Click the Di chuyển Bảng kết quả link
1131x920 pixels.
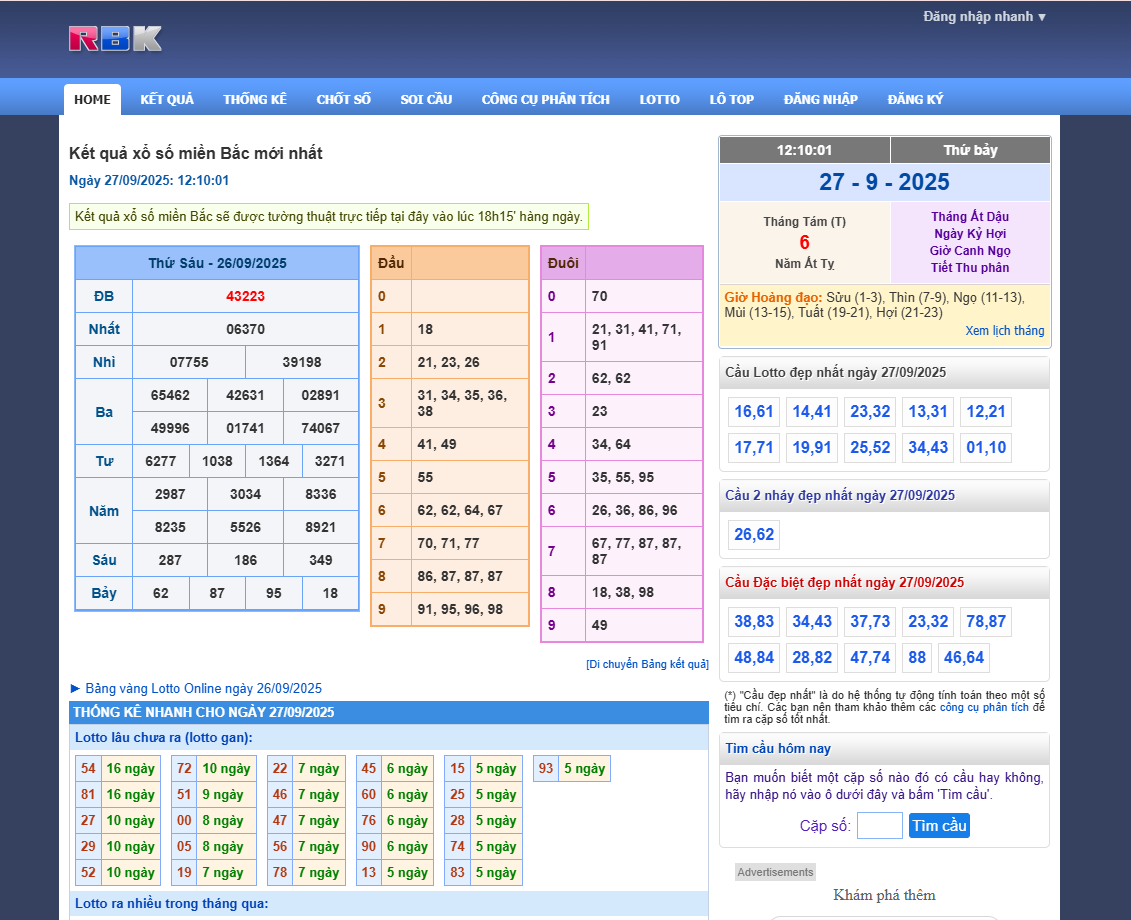coord(647,664)
